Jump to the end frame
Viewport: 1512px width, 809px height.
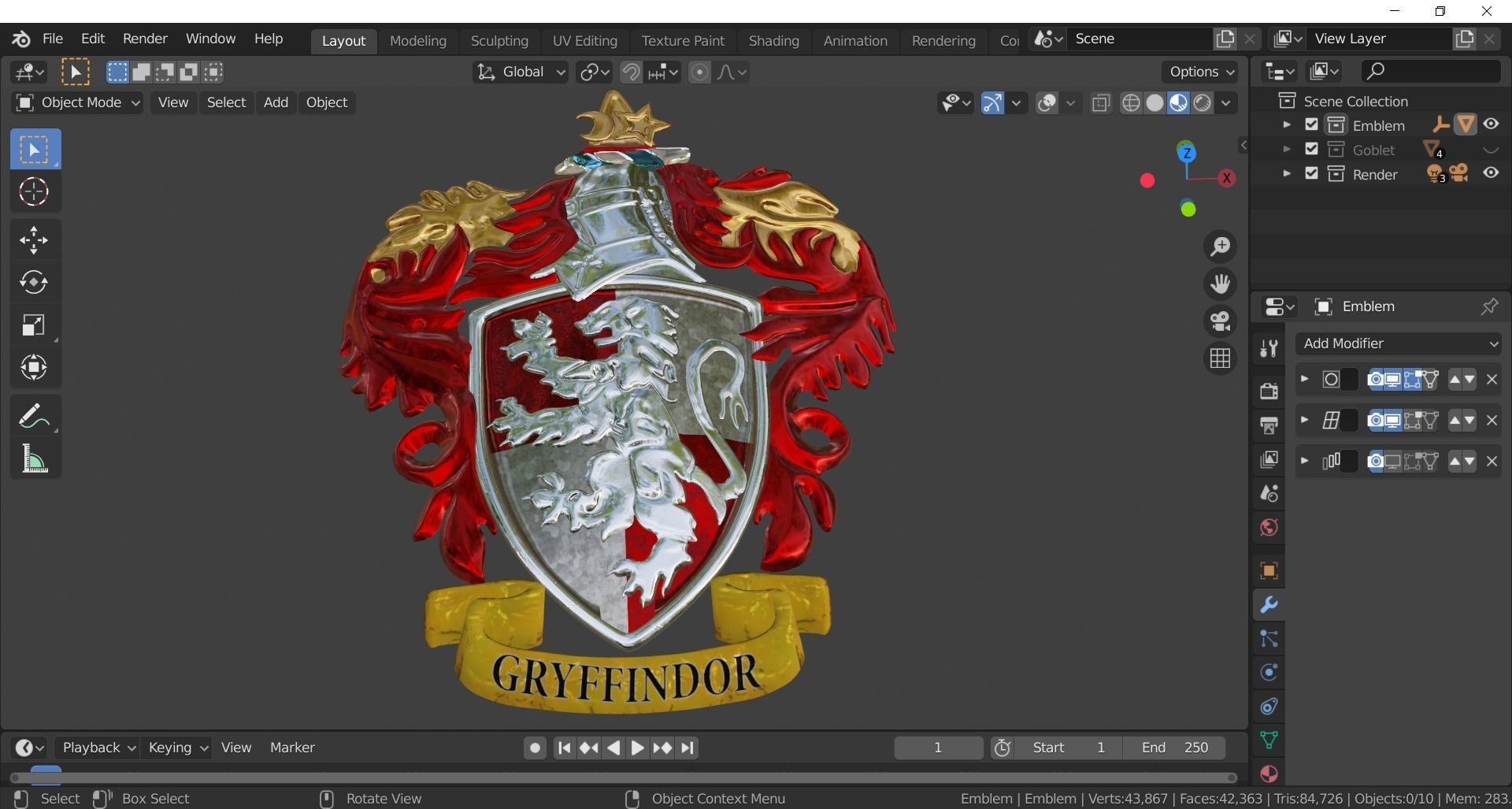(687, 748)
